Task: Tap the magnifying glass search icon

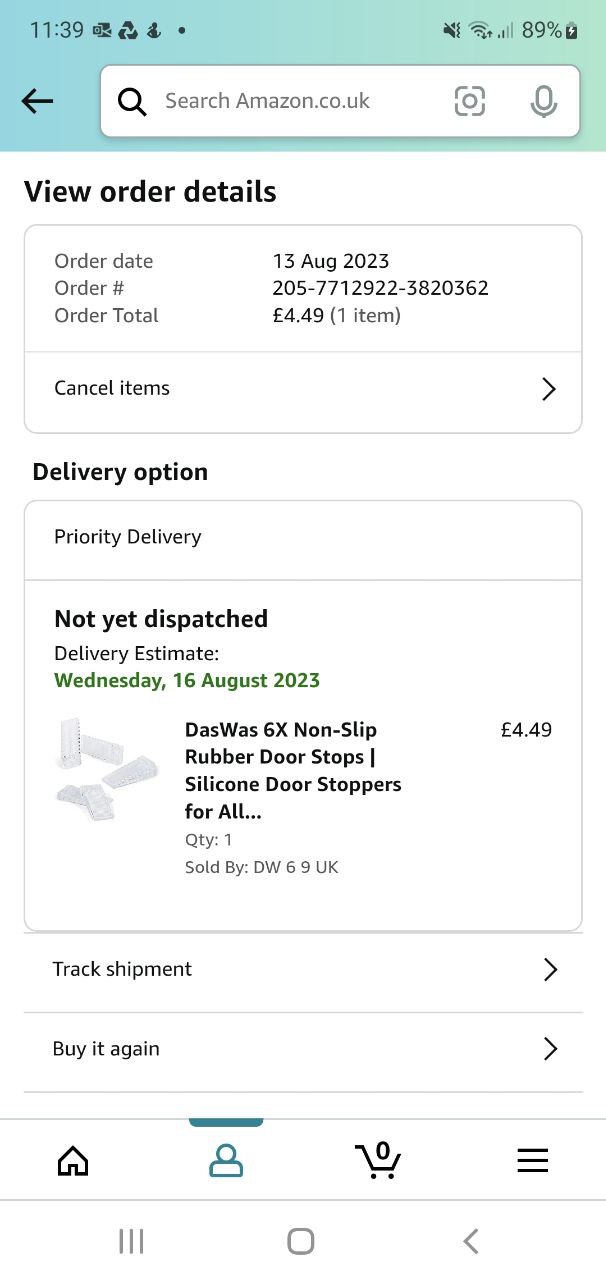Action: pos(132,101)
